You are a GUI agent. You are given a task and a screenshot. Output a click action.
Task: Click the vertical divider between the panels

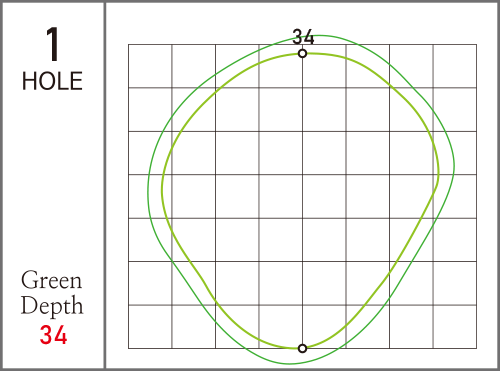tap(105, 185)
